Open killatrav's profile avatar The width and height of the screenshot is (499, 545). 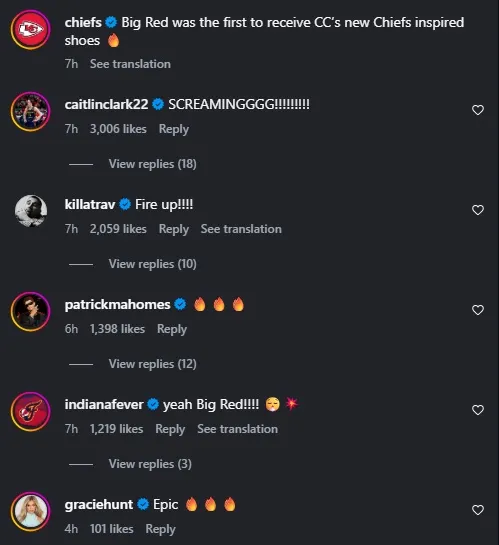tap(31, 211)
